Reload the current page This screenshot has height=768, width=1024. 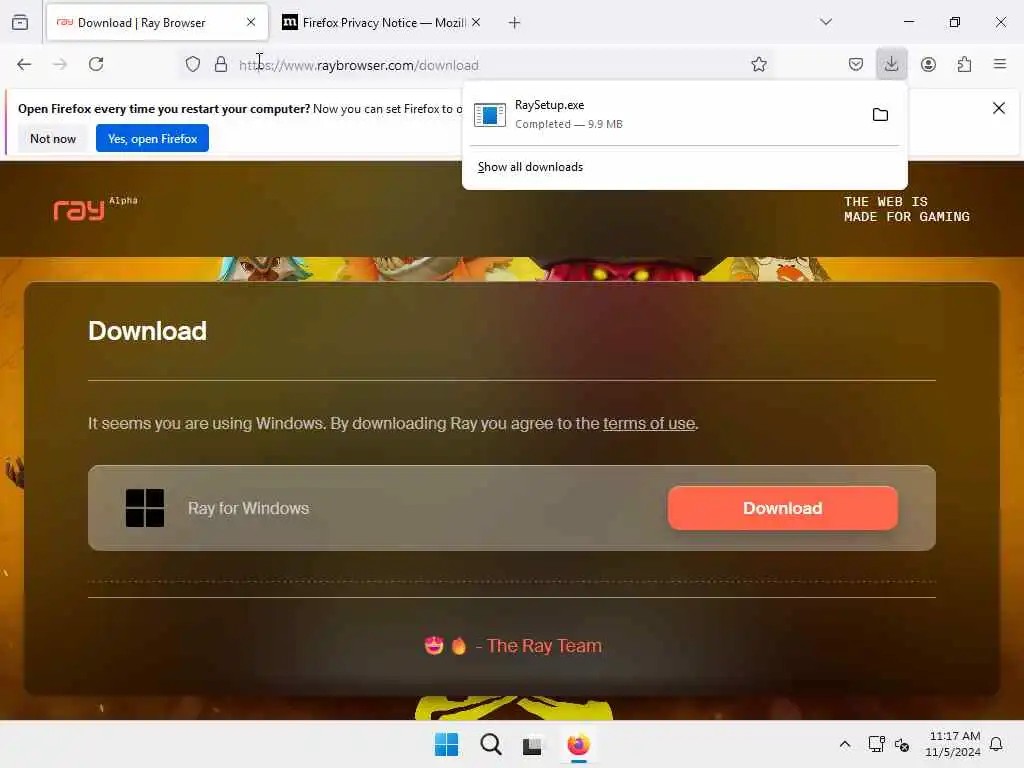pyautogui.click(x=96, y=64)
